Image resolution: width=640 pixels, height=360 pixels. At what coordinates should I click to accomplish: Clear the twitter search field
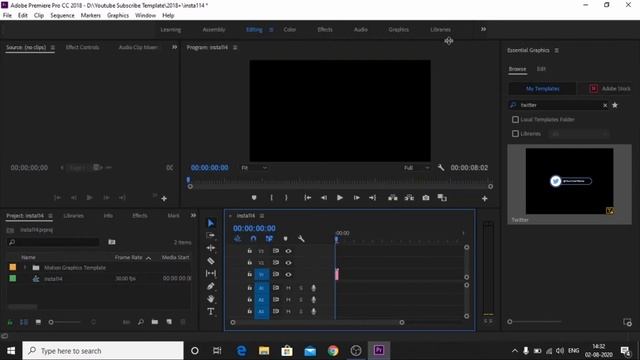(x=605, y=105)
